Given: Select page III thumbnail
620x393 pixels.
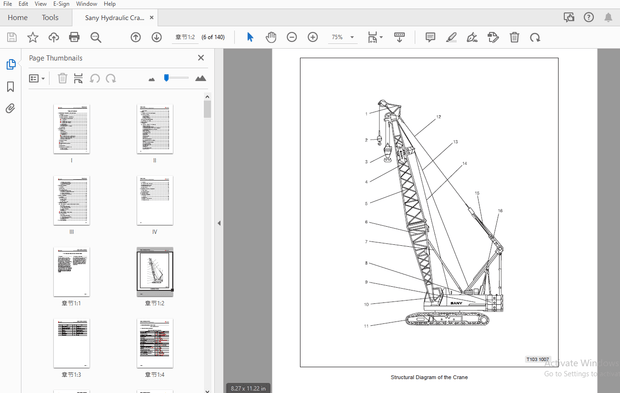Looking at the screenshot, I should (x=72, y=200).
